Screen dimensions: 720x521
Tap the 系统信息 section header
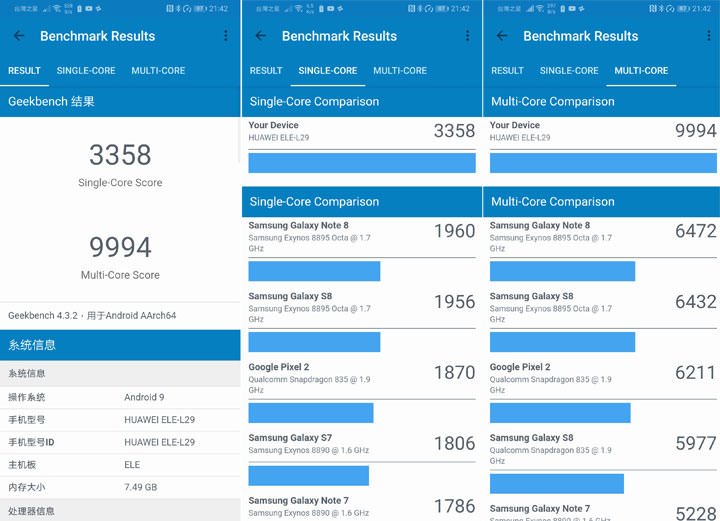[120, 345]
